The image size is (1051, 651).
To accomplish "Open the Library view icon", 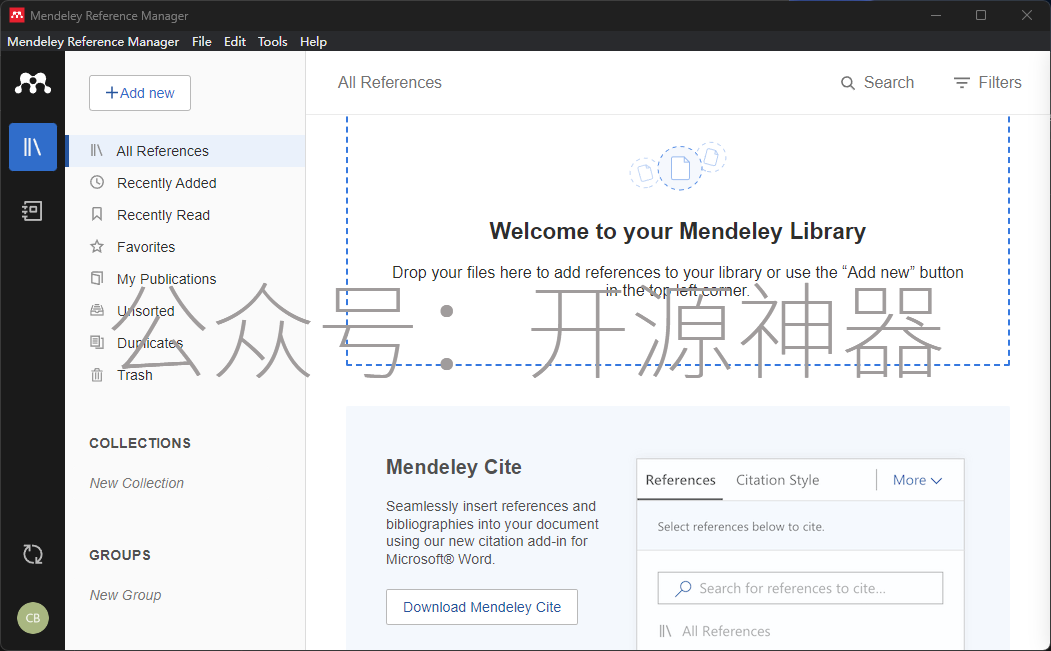I will 33,147.
